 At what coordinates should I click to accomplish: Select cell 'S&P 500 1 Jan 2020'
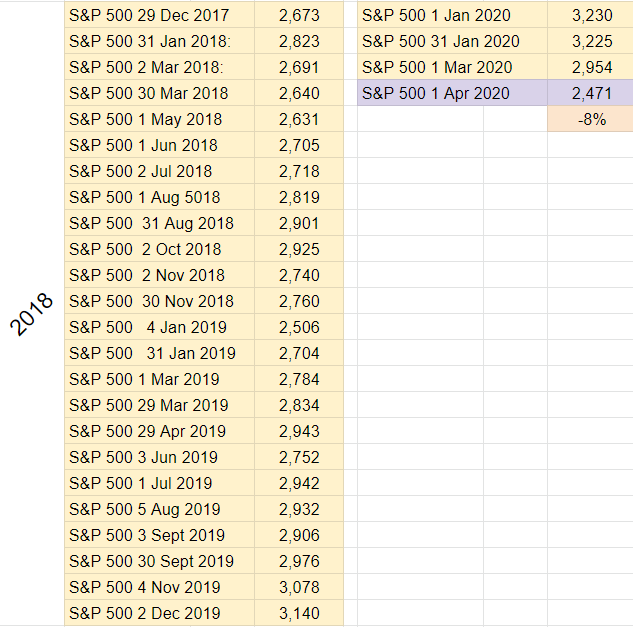(x=452, y=15)
